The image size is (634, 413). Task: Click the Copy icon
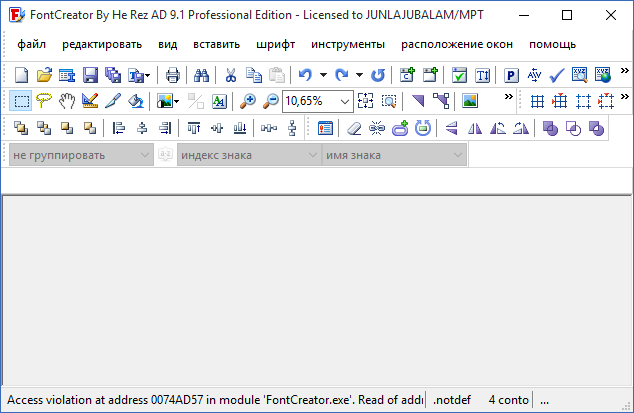(254, 75)
